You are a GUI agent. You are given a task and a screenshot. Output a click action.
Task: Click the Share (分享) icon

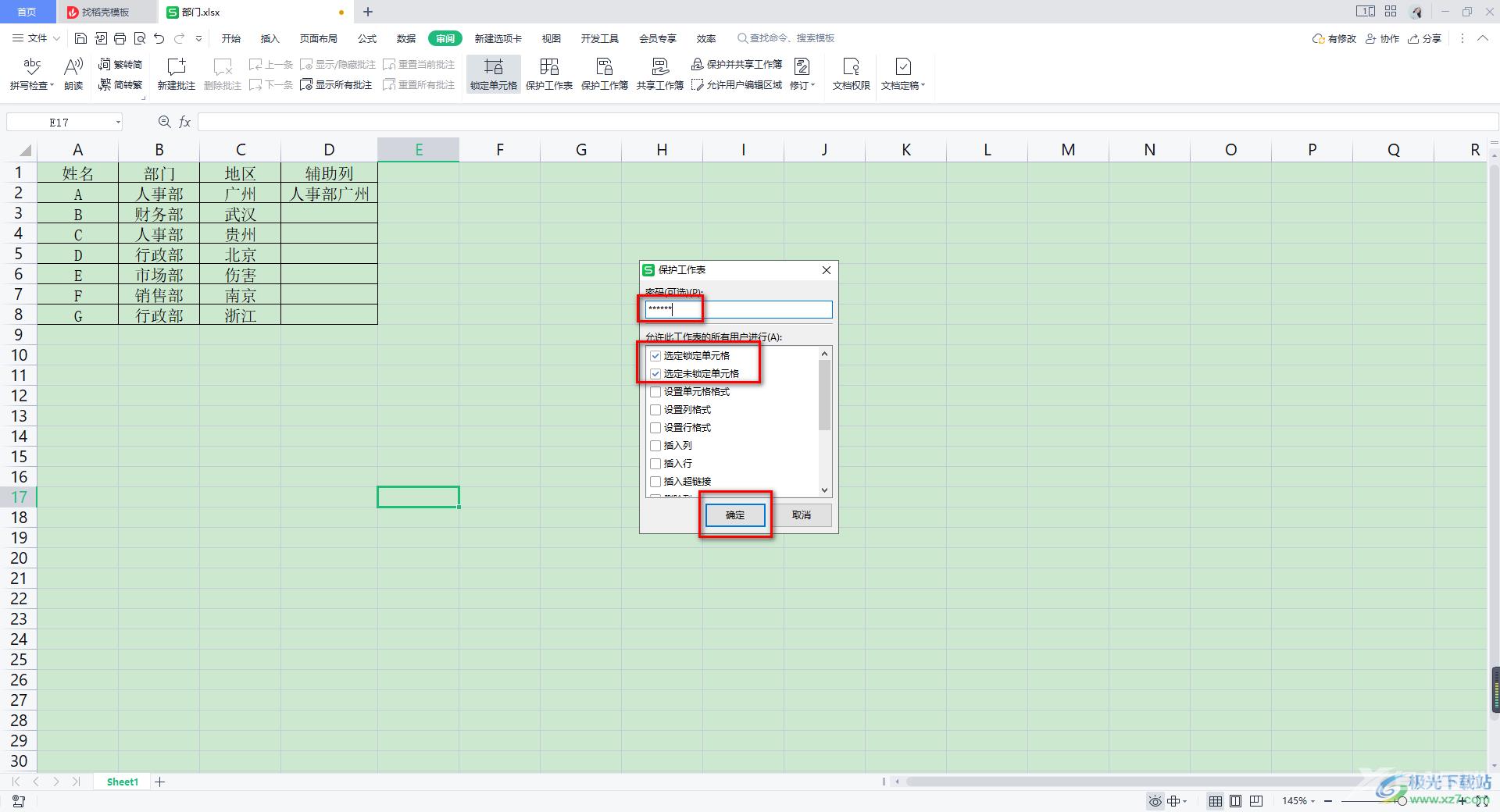coord(1424,38)
